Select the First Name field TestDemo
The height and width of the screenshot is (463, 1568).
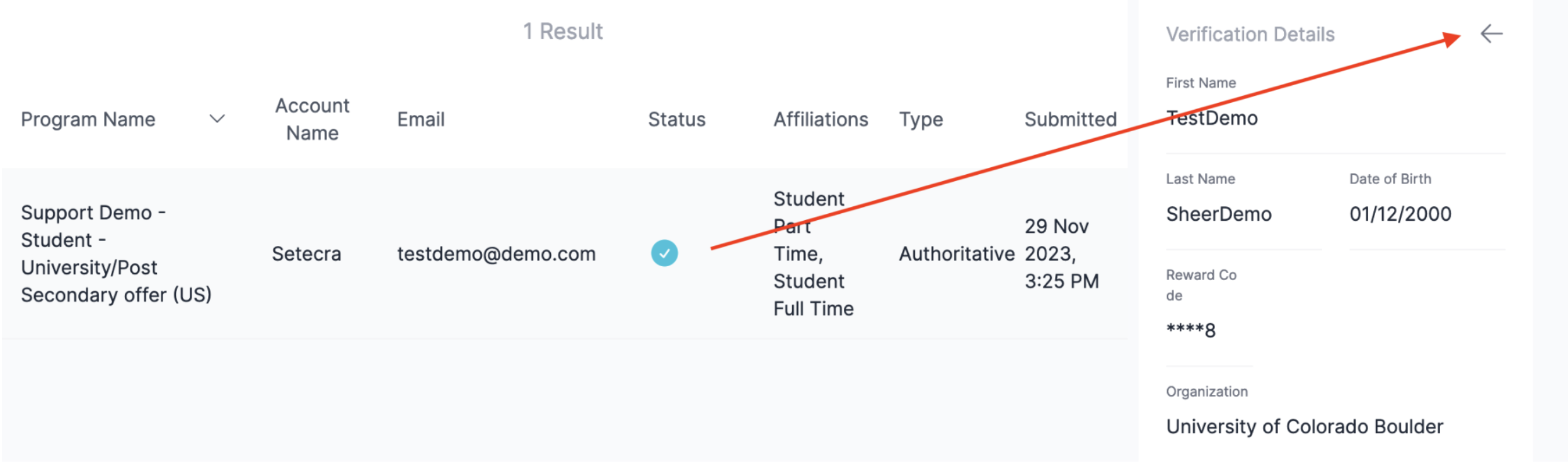click(1211, 118)
